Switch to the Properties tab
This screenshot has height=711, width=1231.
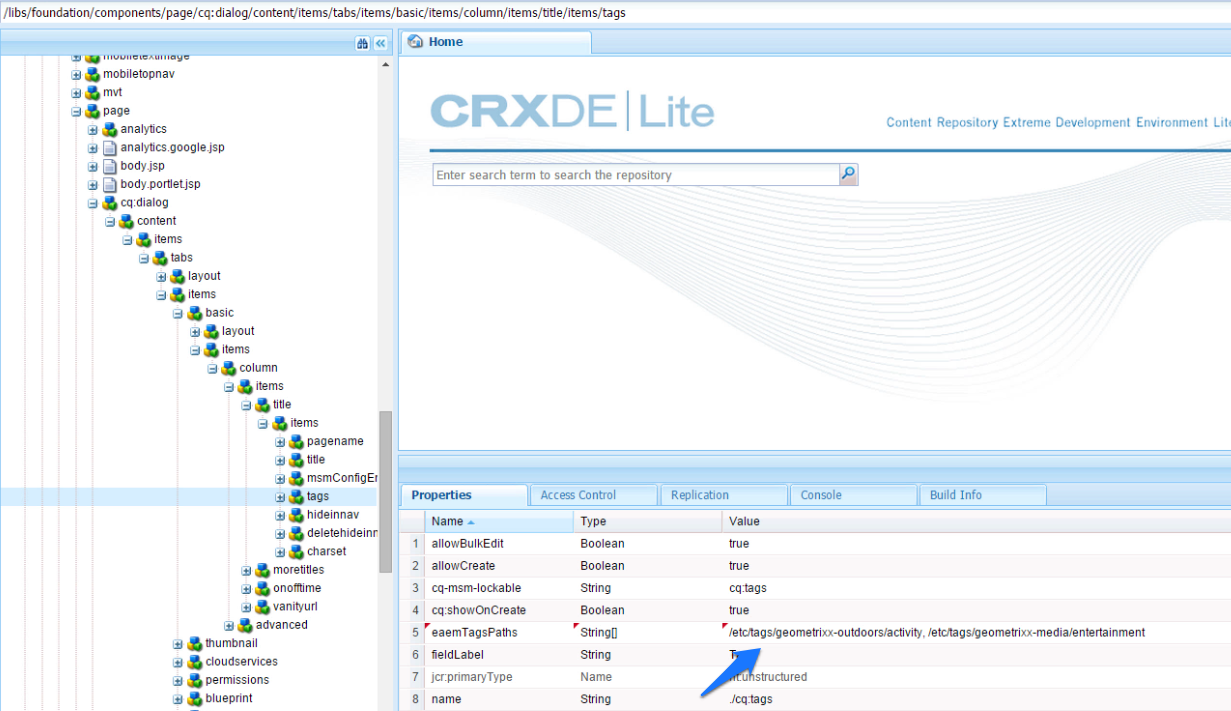pyautogui.click(x=464, y=495)
